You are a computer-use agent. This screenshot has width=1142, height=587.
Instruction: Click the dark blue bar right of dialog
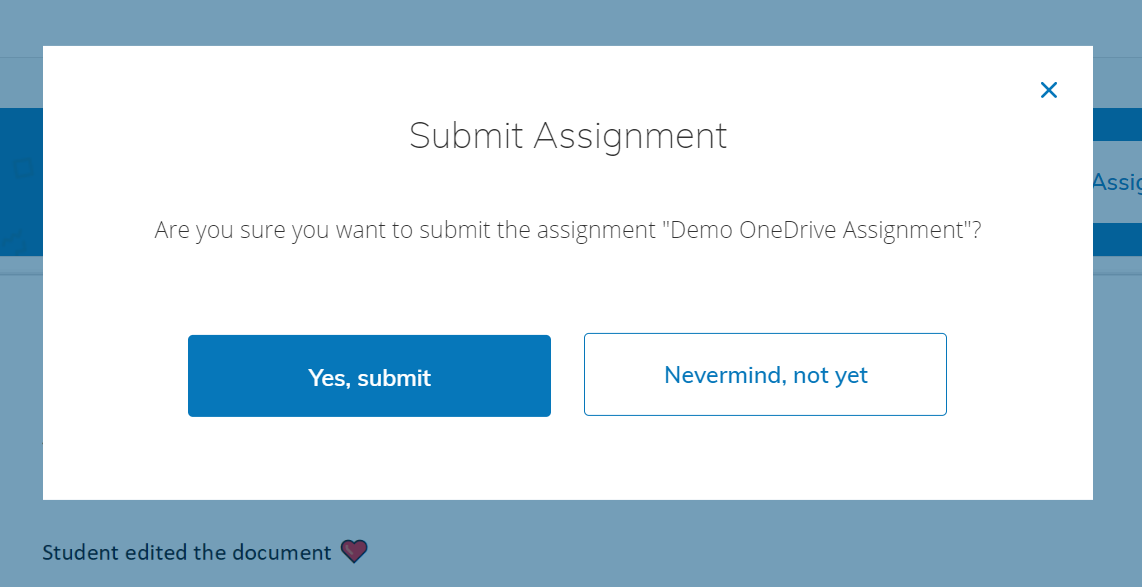(1117, 123)
